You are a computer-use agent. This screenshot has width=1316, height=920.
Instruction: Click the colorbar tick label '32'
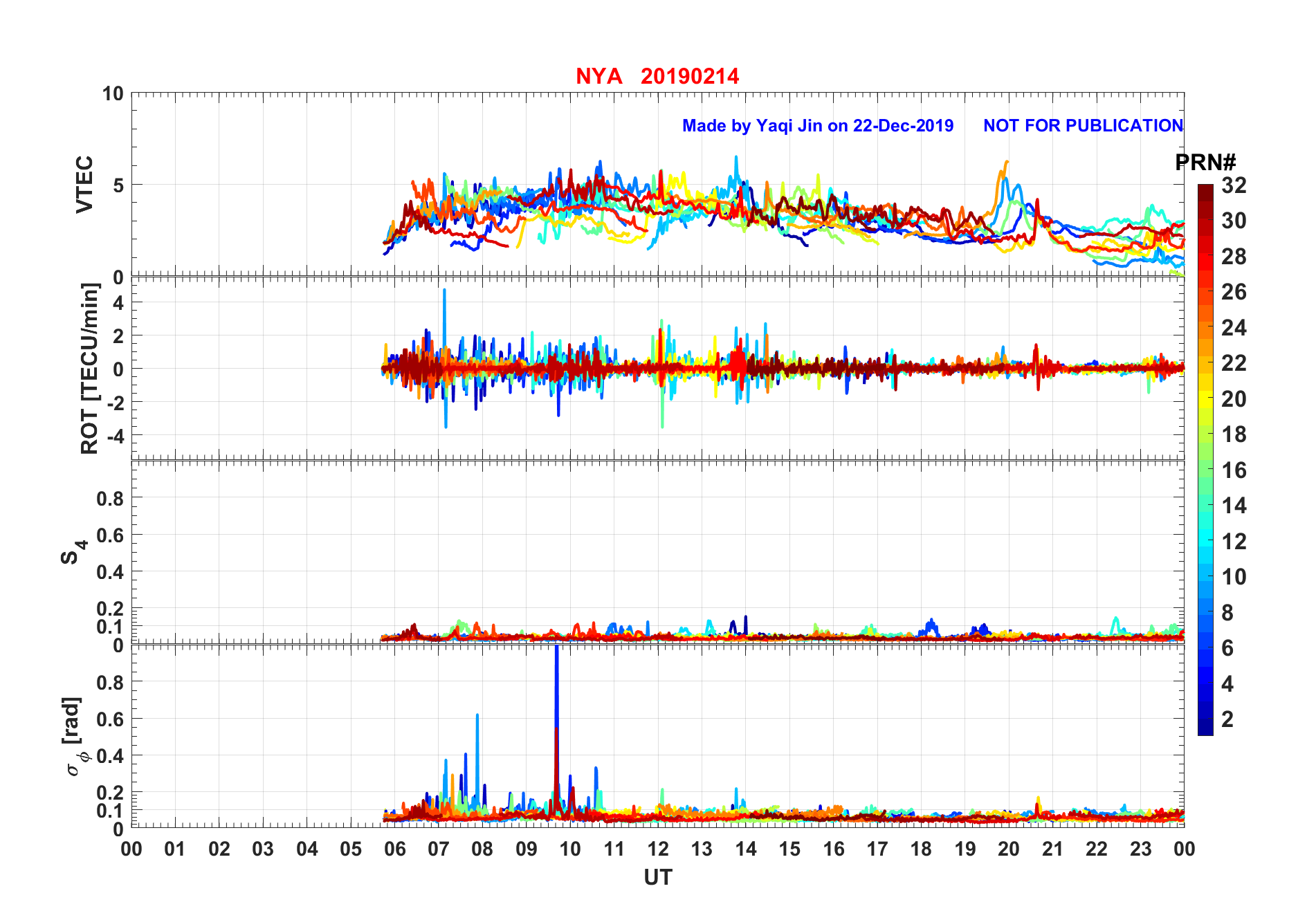point(1234,185)
